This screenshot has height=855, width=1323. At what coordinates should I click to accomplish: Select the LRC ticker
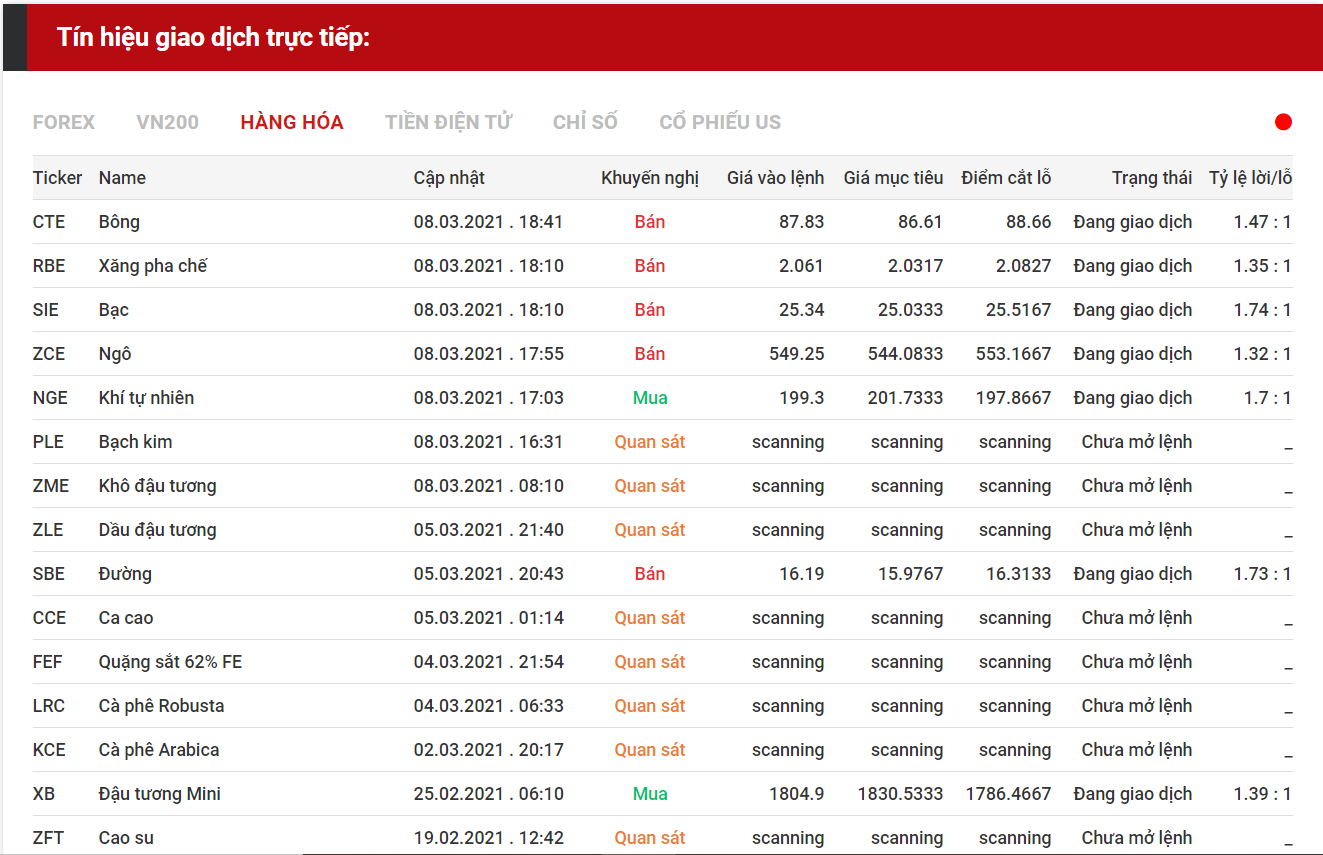coord(49,706)
